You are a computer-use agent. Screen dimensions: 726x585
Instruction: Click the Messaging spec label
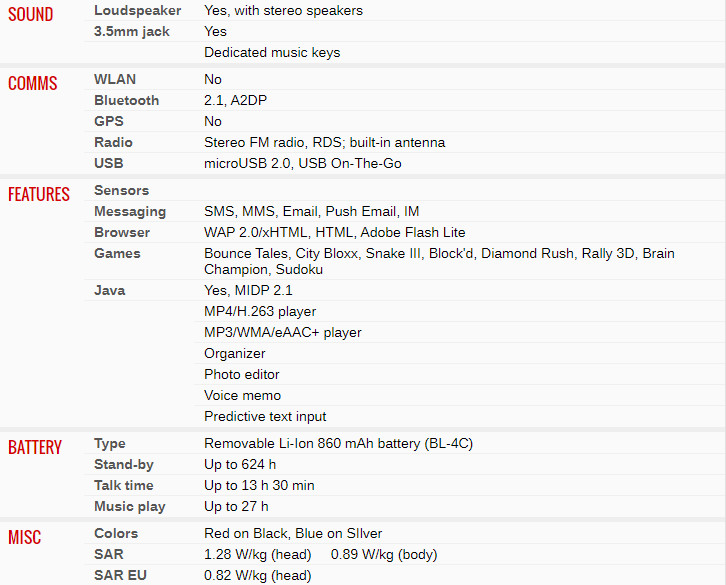click(130, 212)
